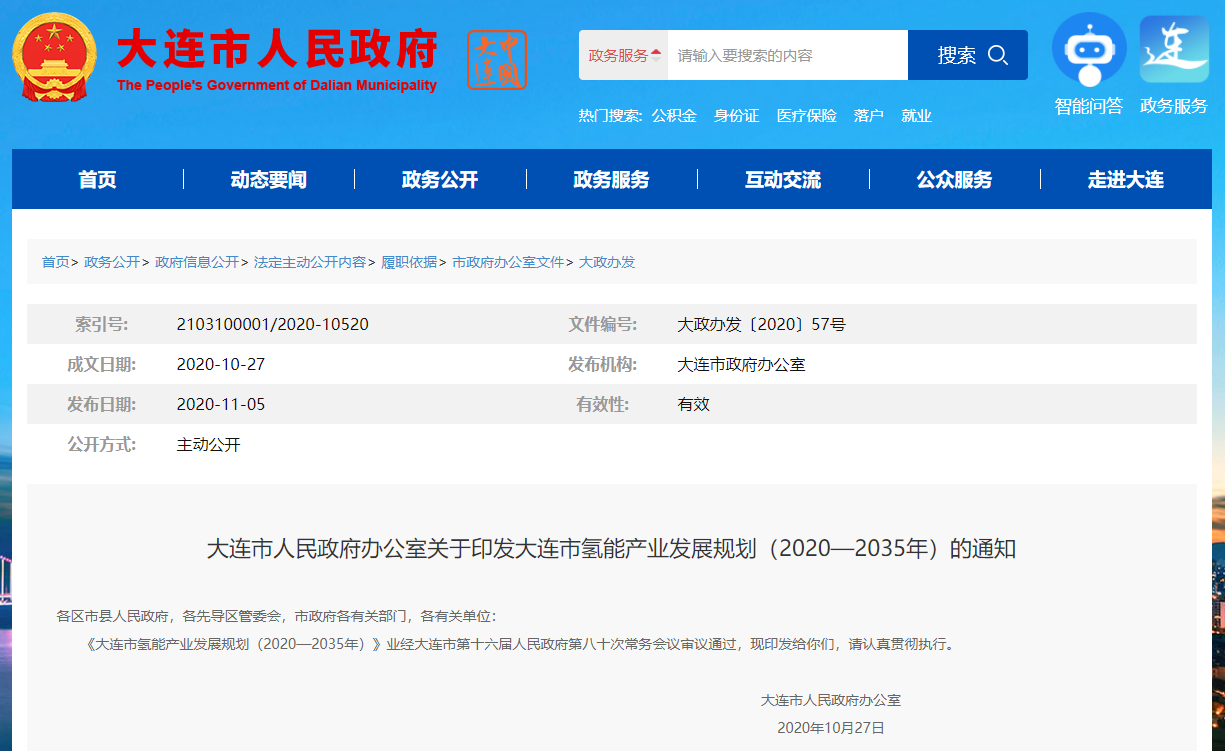This screenshot has width=1225, height=751.
Task: Select the 就业 hot search keyword
Action: (x=916, y=115)
